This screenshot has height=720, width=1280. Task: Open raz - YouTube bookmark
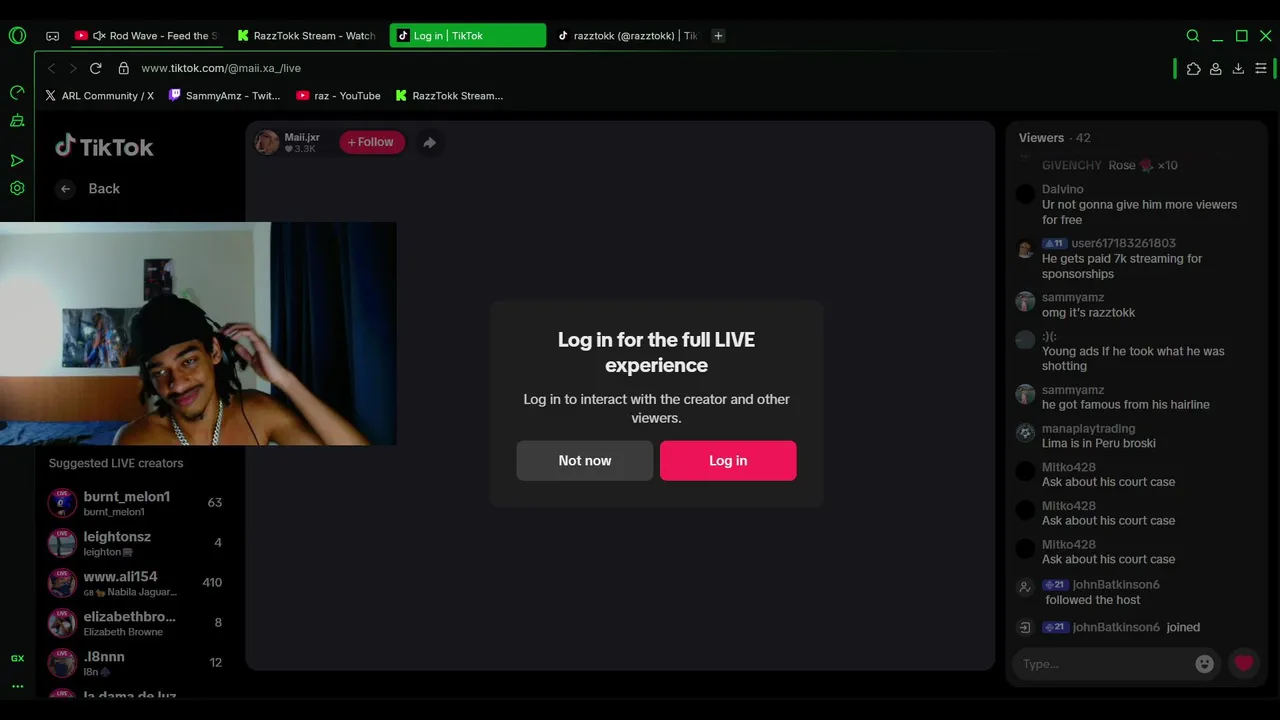338,96
